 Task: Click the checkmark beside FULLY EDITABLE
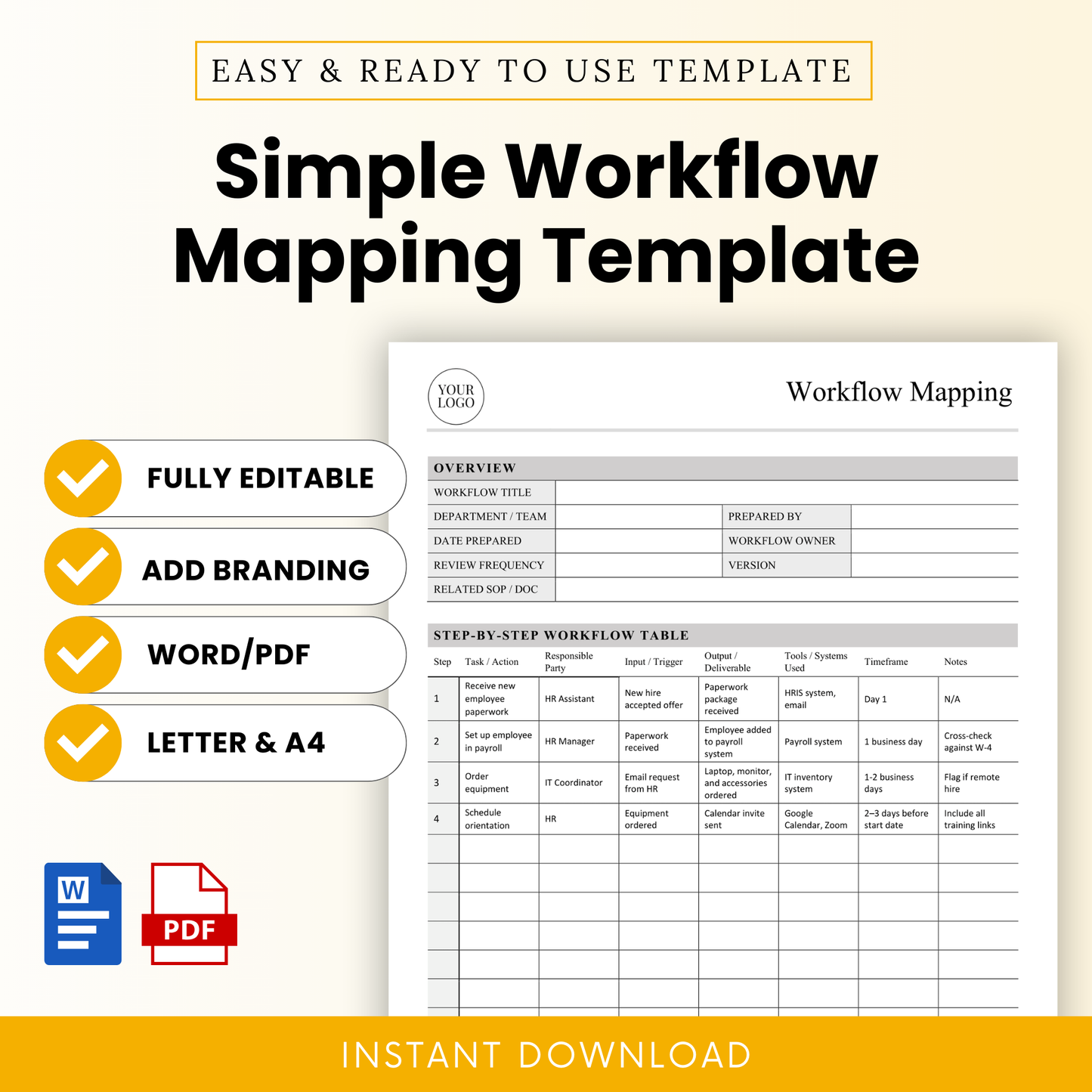tap(83, 478)
